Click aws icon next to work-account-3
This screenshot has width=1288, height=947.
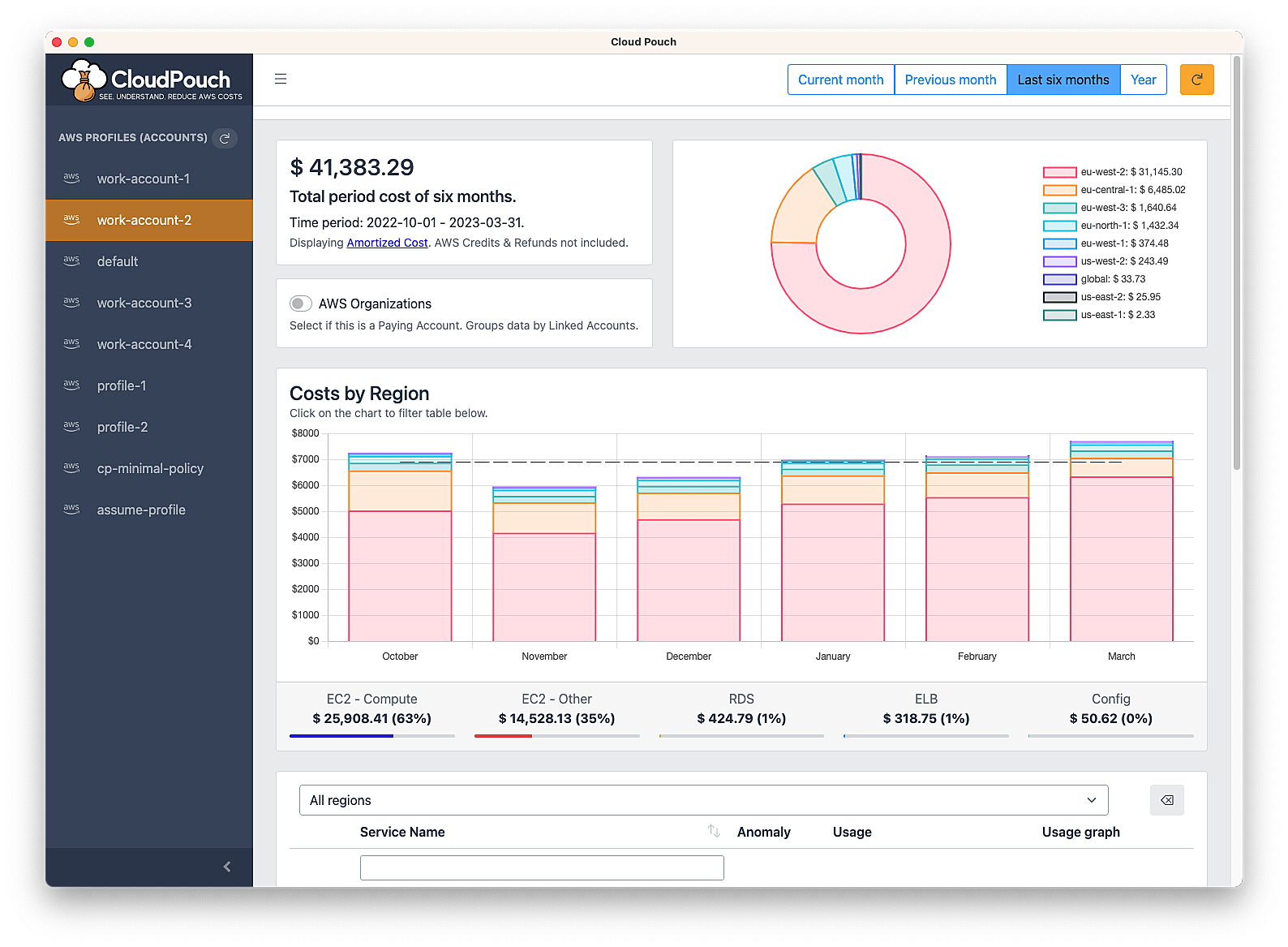pyautogui.click(x=71, y=302)
